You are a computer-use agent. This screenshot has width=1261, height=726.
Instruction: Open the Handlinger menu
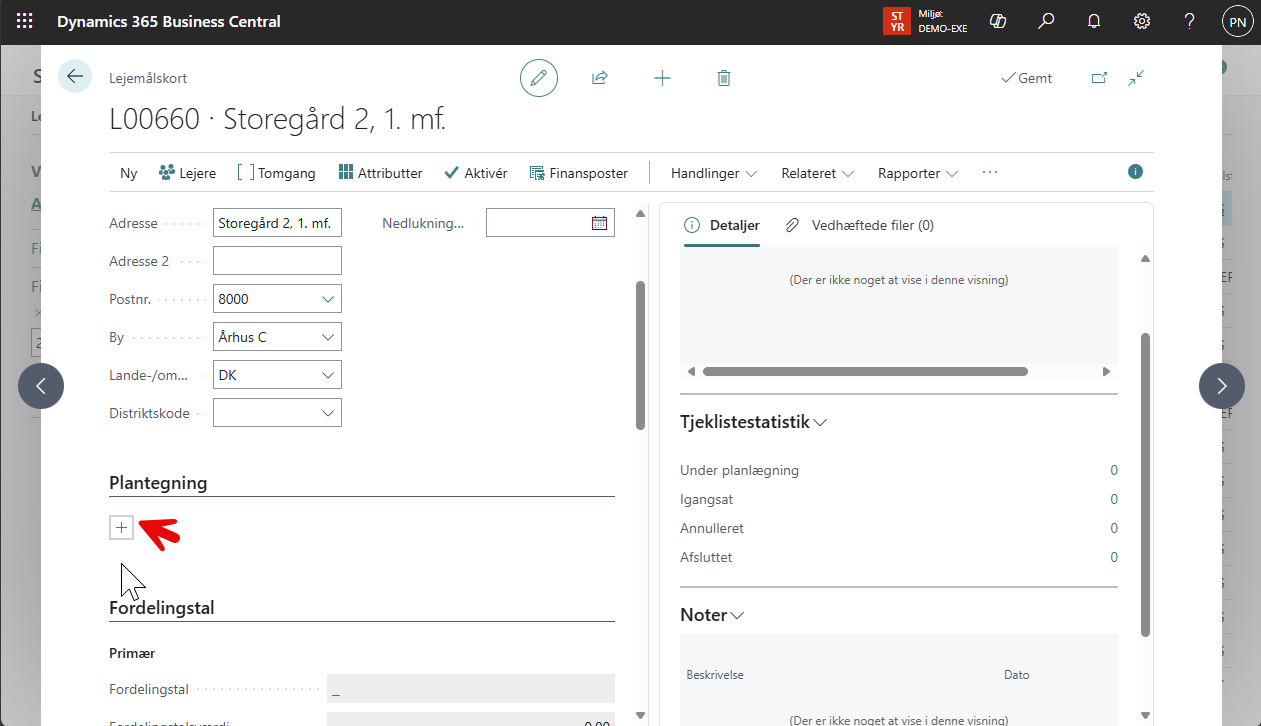tap(713, 173)
